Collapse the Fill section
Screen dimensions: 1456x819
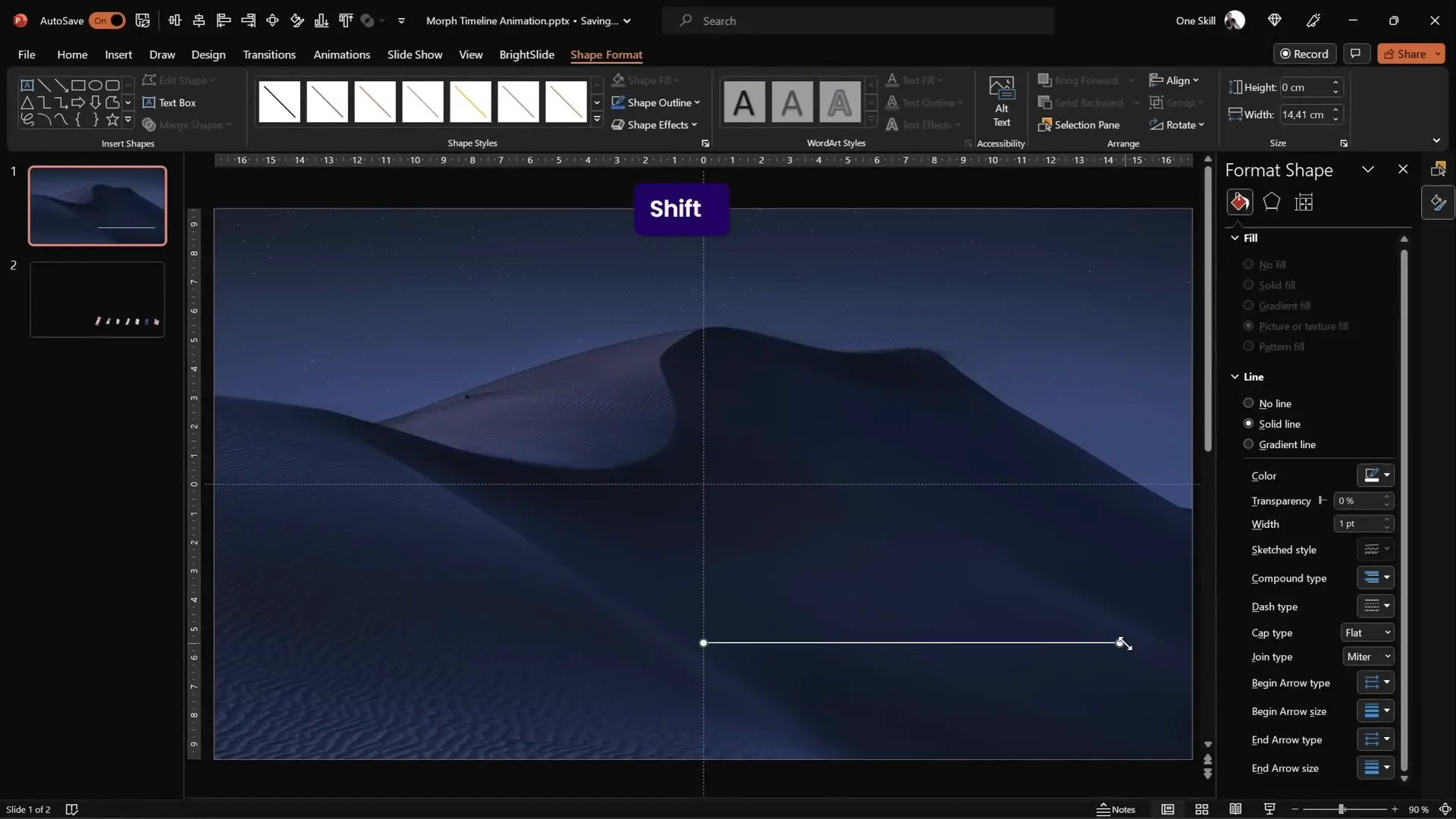coord(1235,238)
